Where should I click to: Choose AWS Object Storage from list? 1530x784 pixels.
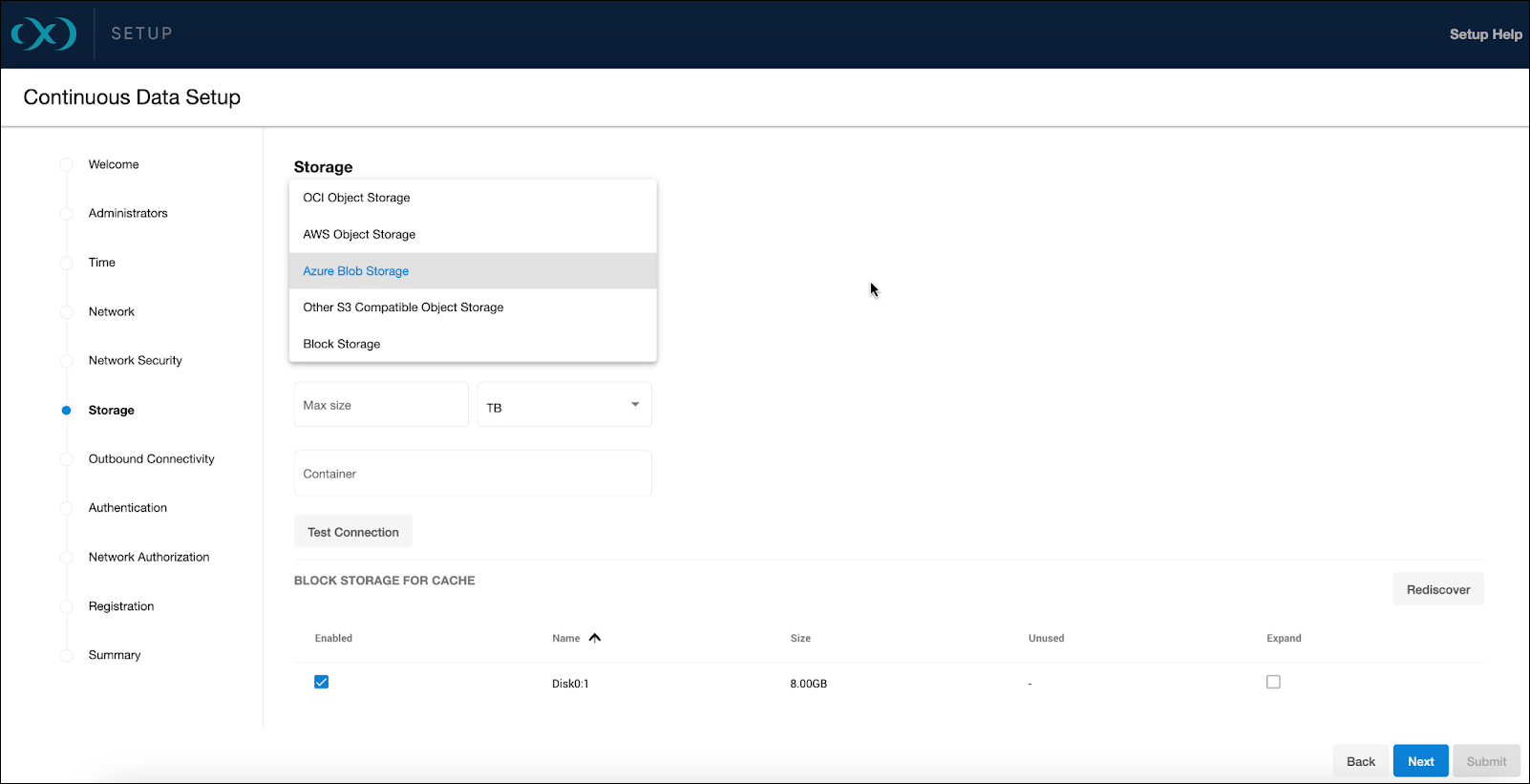click(x=359, y=234)
